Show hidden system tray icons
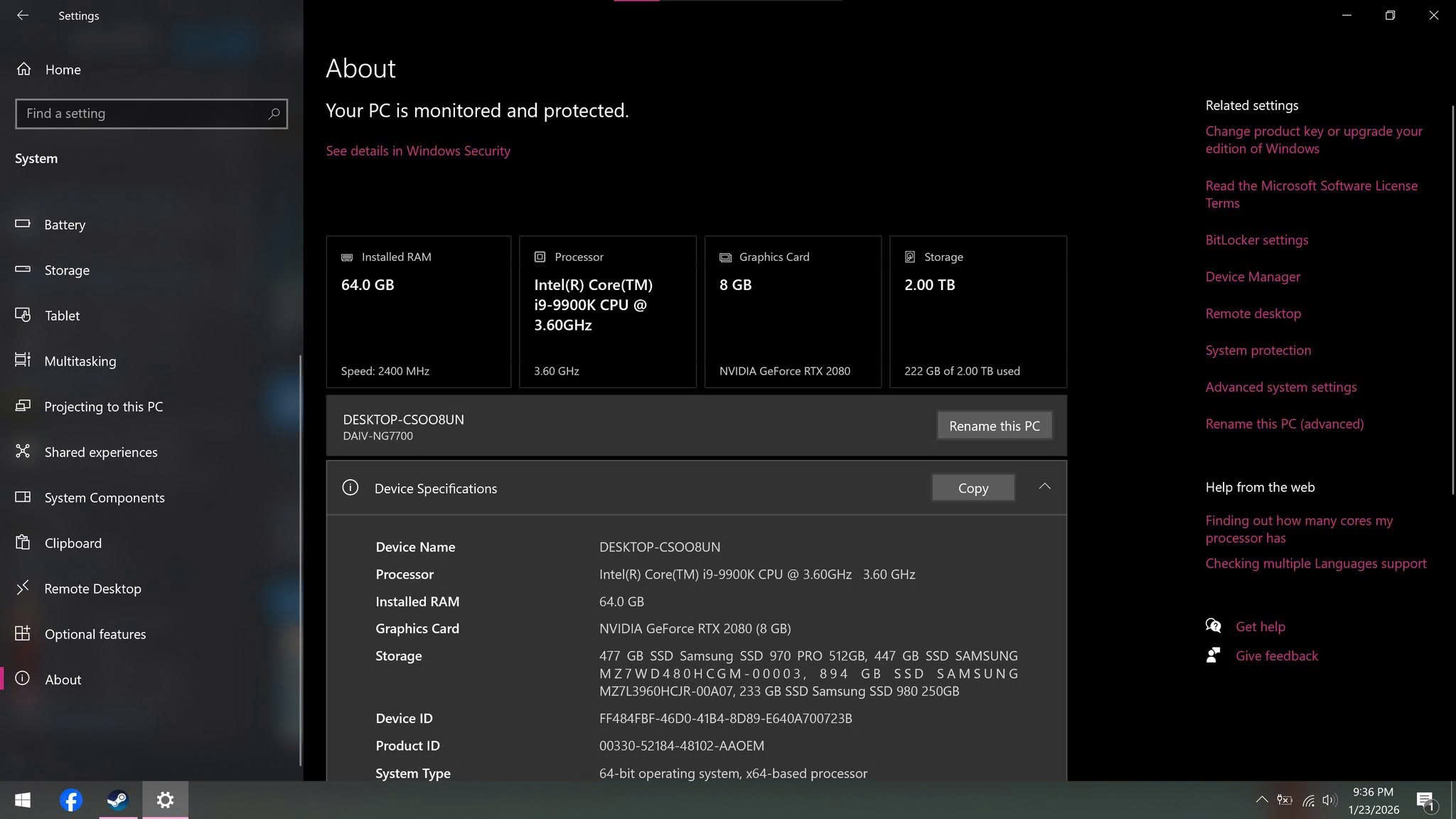 pyautogui.click(x=1261, y=800)
